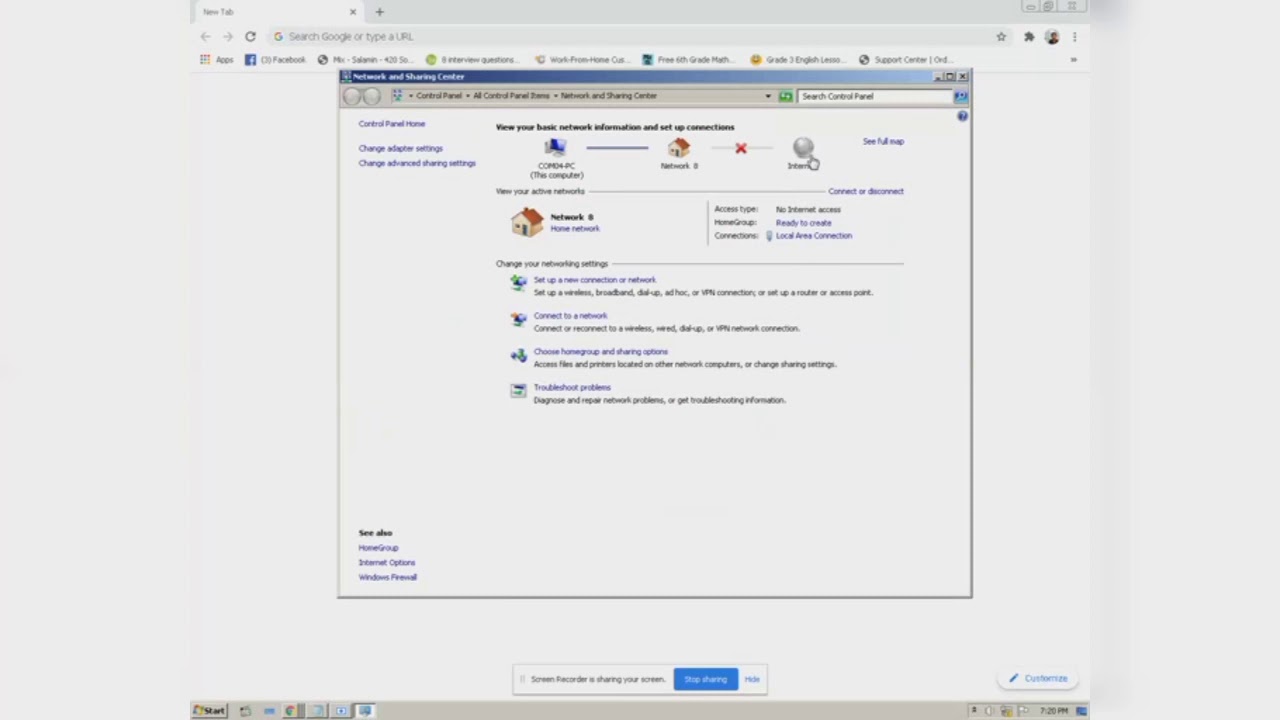
Task: Open the Control Panel help icon
Action: click(x=962, y=116)
